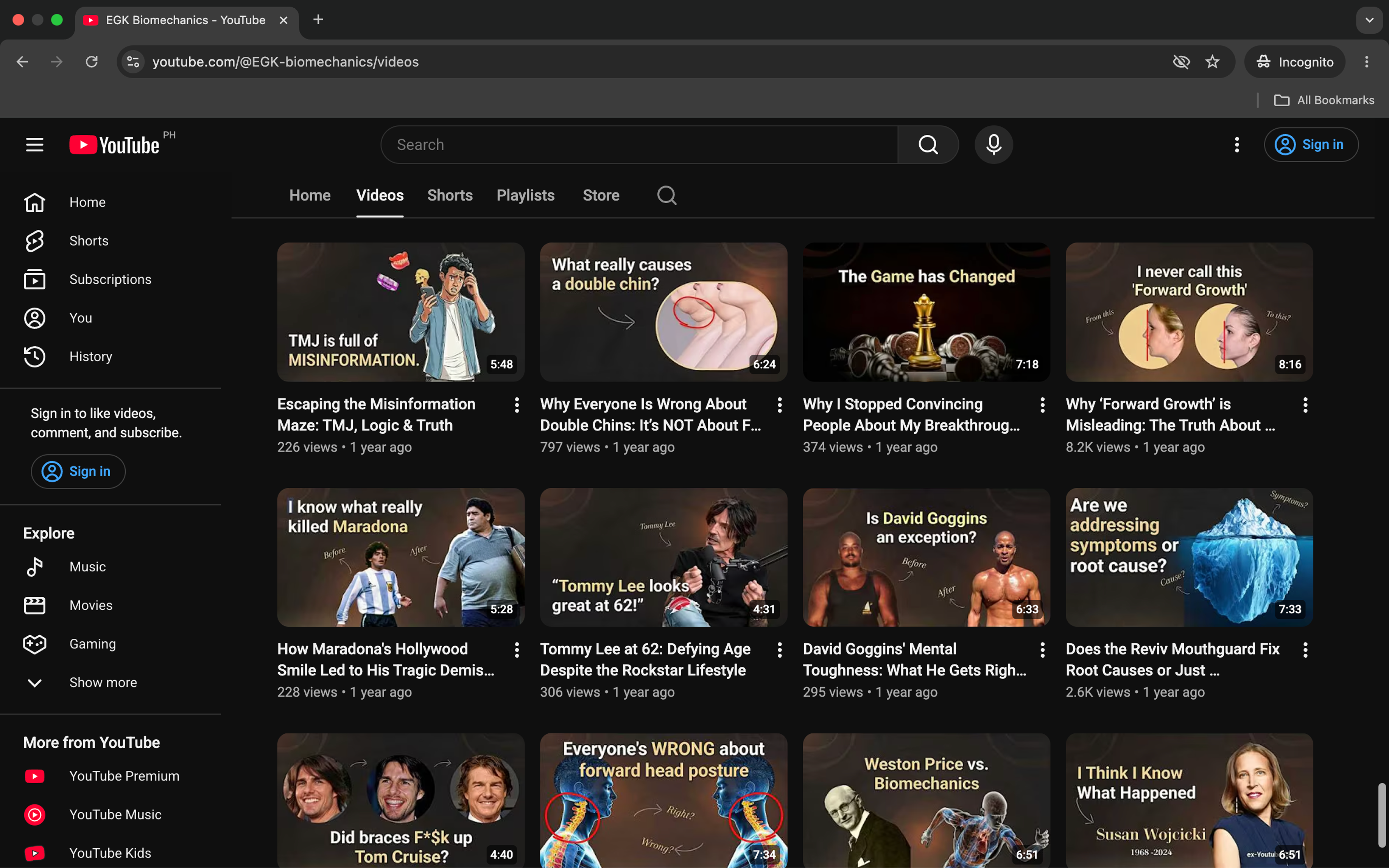Open Movies under Explore

click(110, 605)
